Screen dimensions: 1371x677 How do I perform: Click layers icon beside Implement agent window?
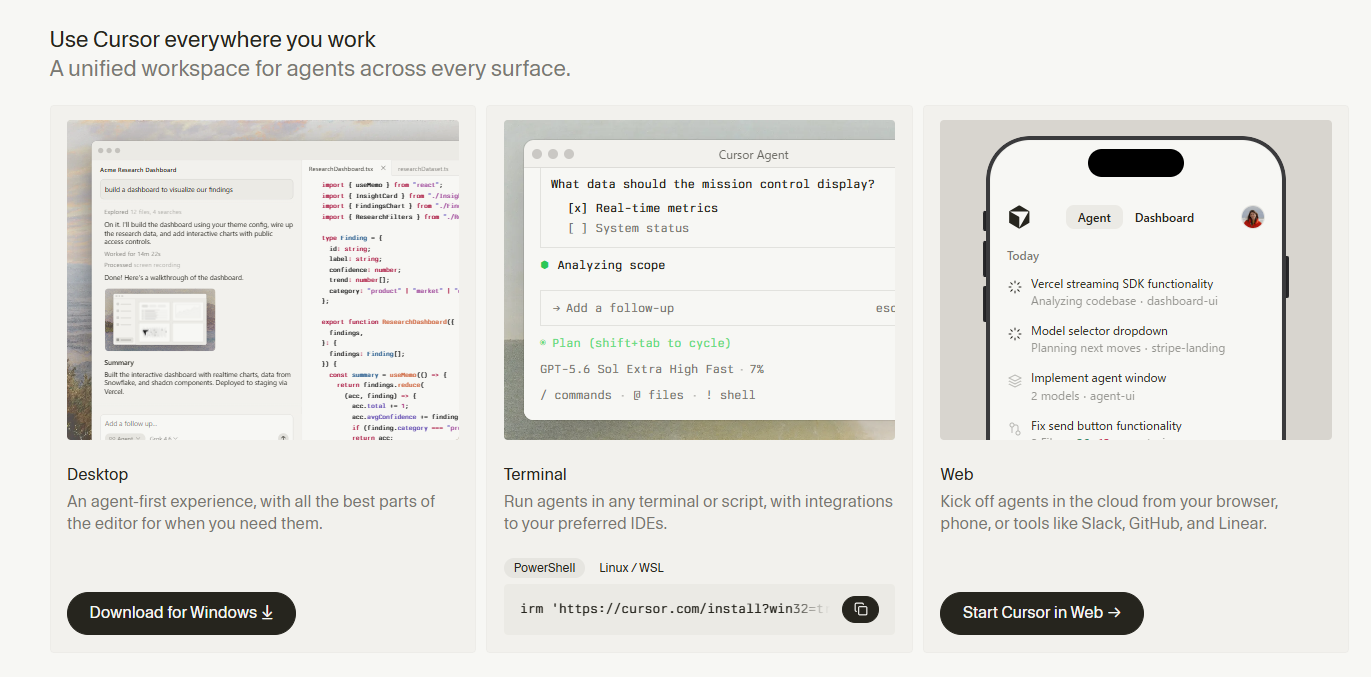pos(1014,381)
